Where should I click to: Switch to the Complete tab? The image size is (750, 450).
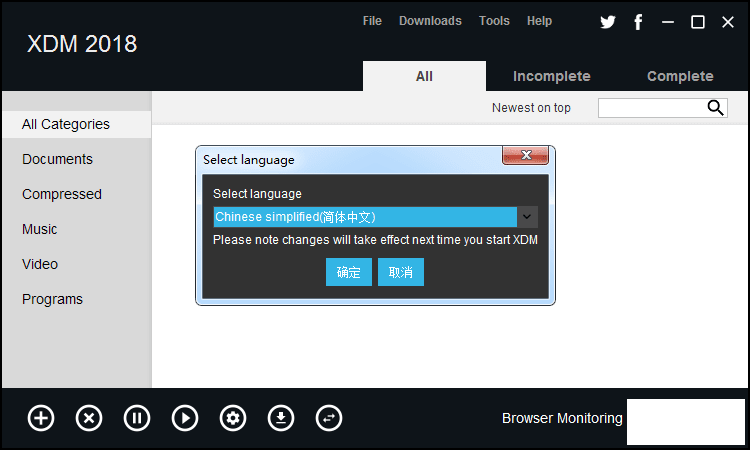coord(680,76)
